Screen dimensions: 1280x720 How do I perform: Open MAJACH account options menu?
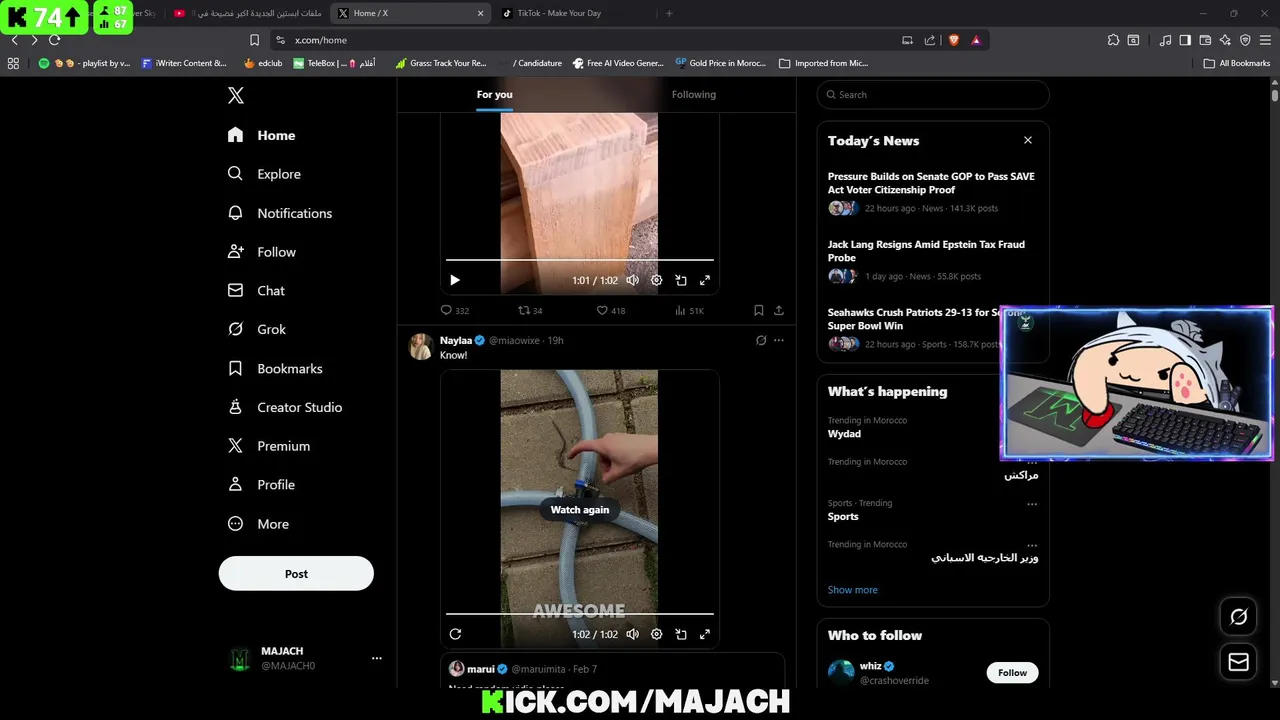(376, 658)
